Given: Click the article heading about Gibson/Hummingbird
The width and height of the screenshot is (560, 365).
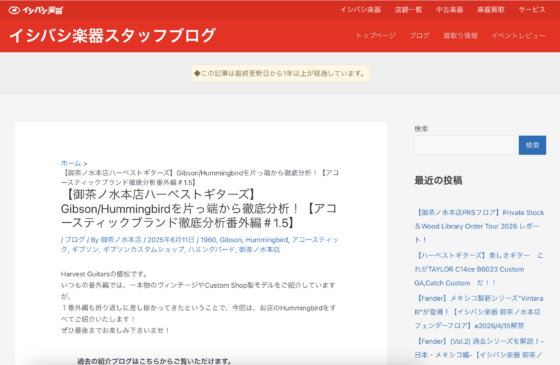Looking at the screenshot, I should click(199, 209).
